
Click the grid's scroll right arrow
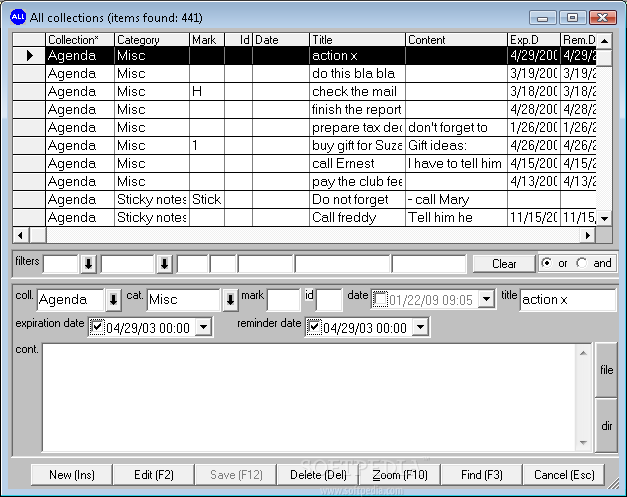tap(588, 235)
